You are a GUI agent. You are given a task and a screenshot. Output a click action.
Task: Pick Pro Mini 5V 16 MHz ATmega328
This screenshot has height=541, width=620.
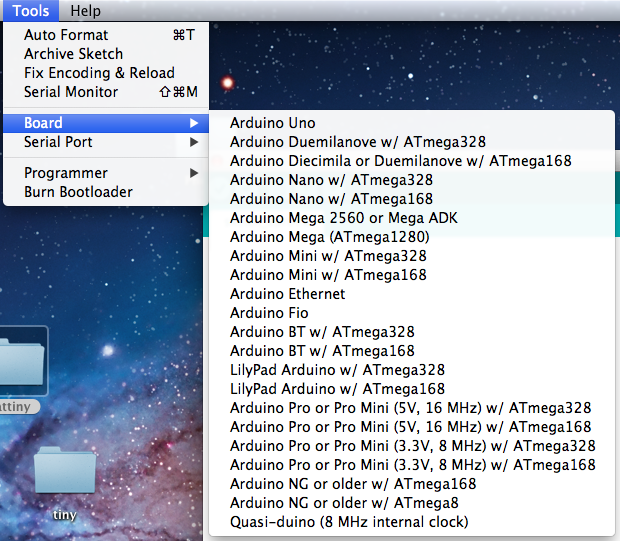coord(412,408)
